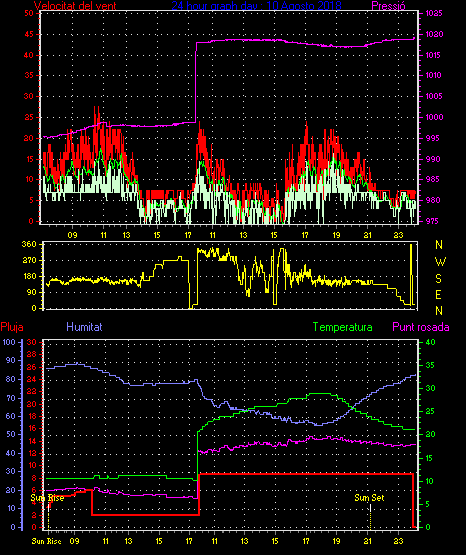Click blue humidity axis value 80

tap(11, 379)
